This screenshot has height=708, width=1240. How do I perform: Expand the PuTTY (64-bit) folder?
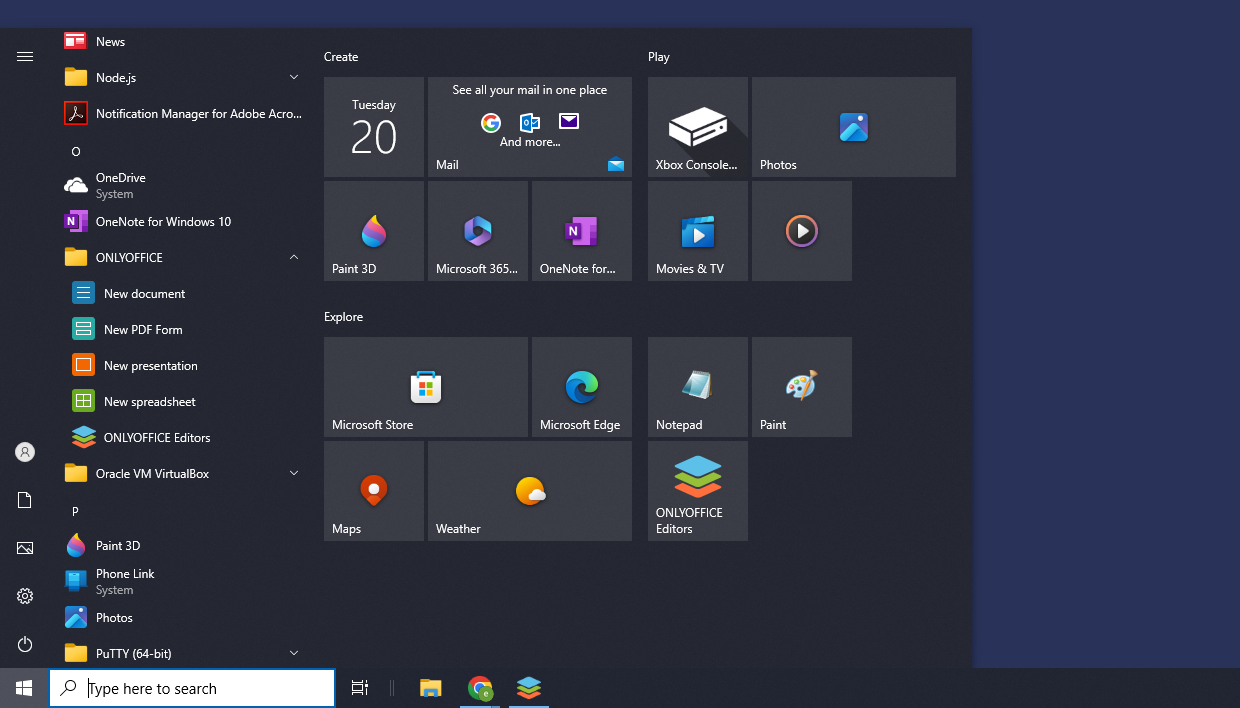182,653
